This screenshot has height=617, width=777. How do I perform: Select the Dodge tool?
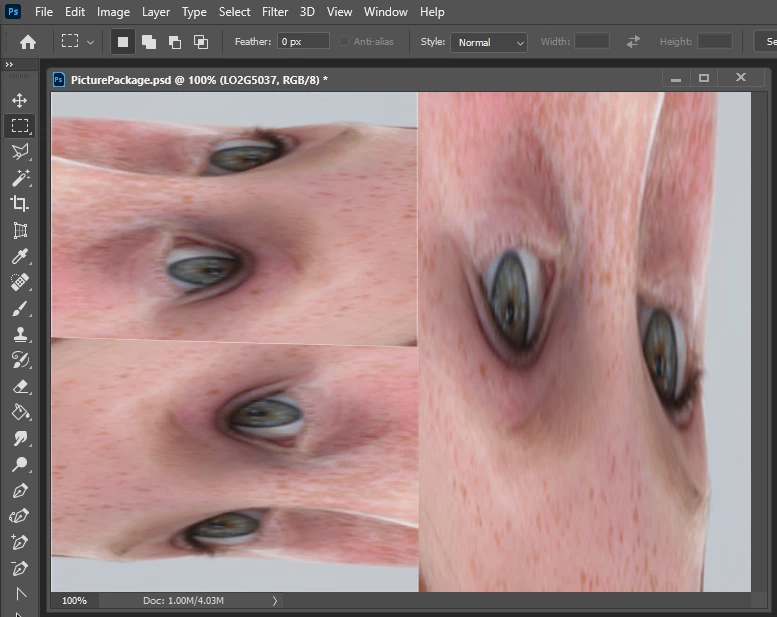(x=20, y=464)
